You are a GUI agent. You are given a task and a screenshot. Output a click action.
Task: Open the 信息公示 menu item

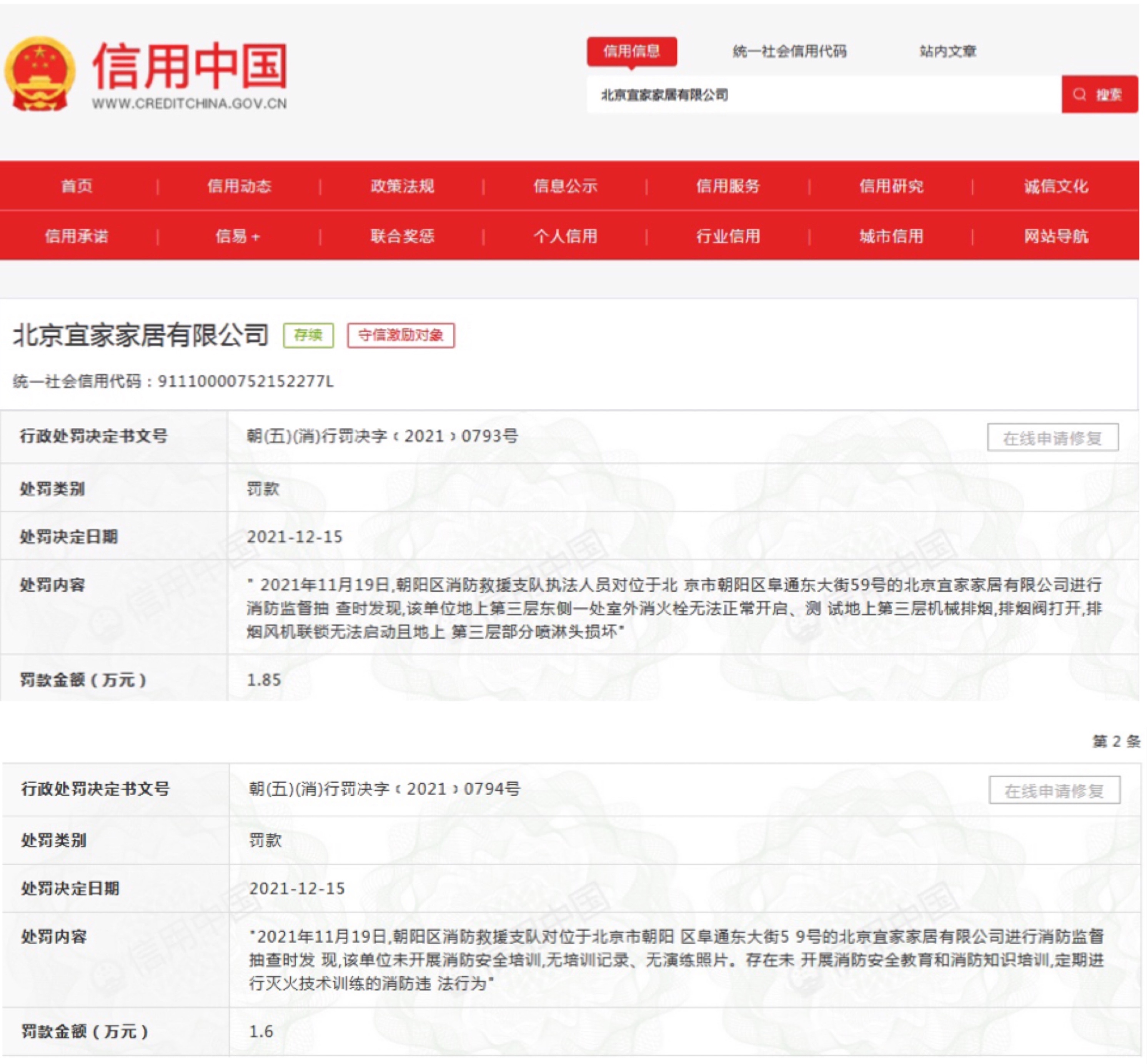pyautogui.click(x=565, y=186)
